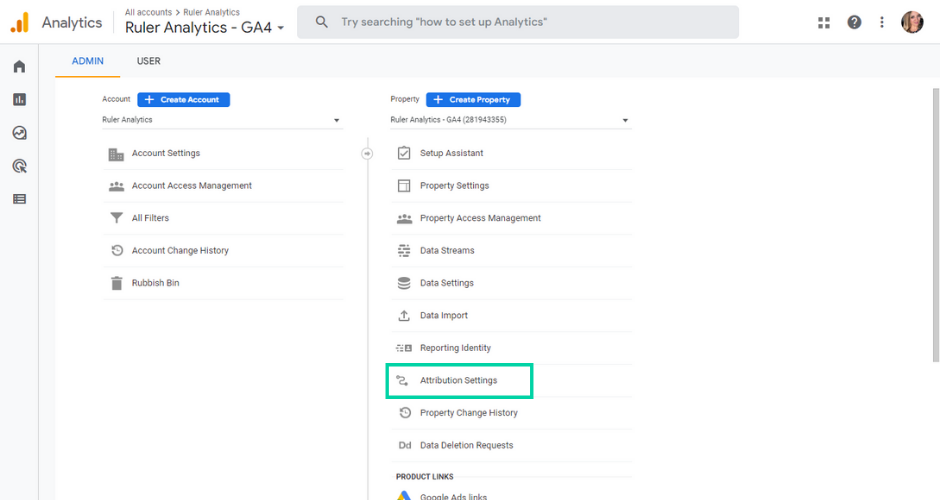Click the Google apps grid icon
This screenshot has height=500, width=940.
click(824, 22)
